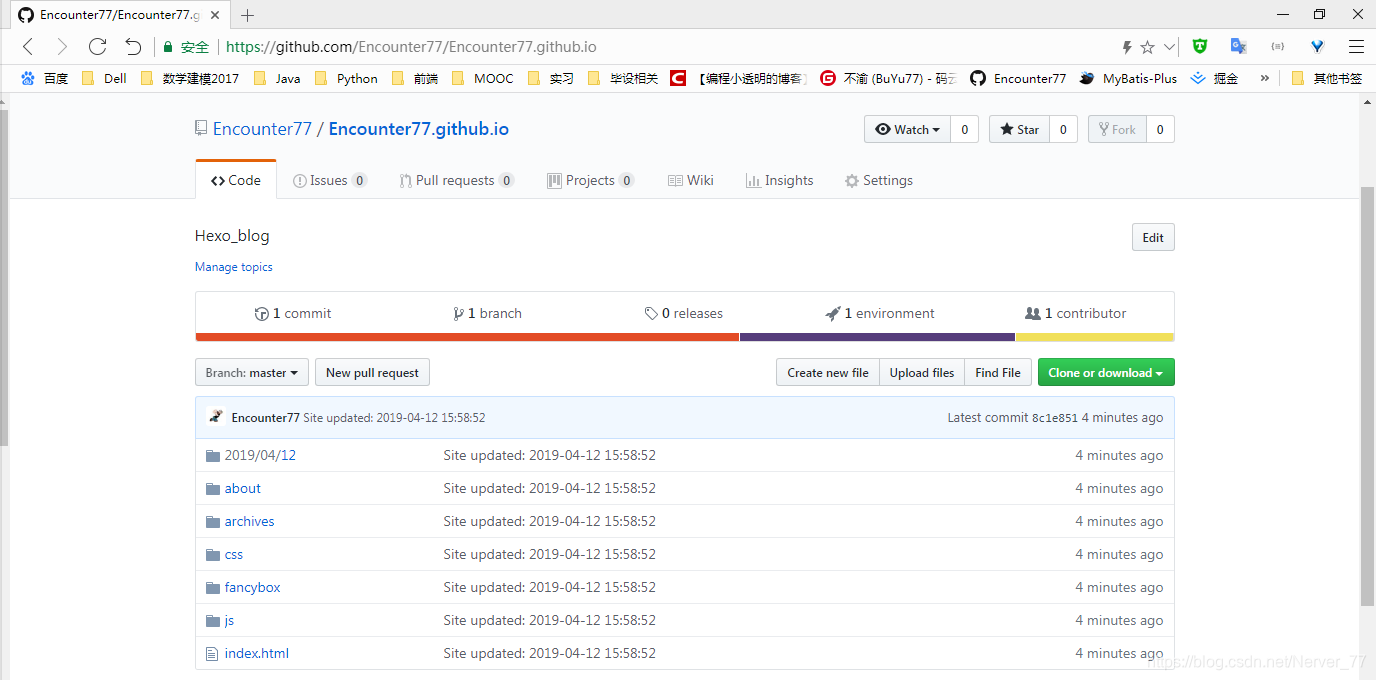Bookmark this page with the star icon

(1148, 47)
